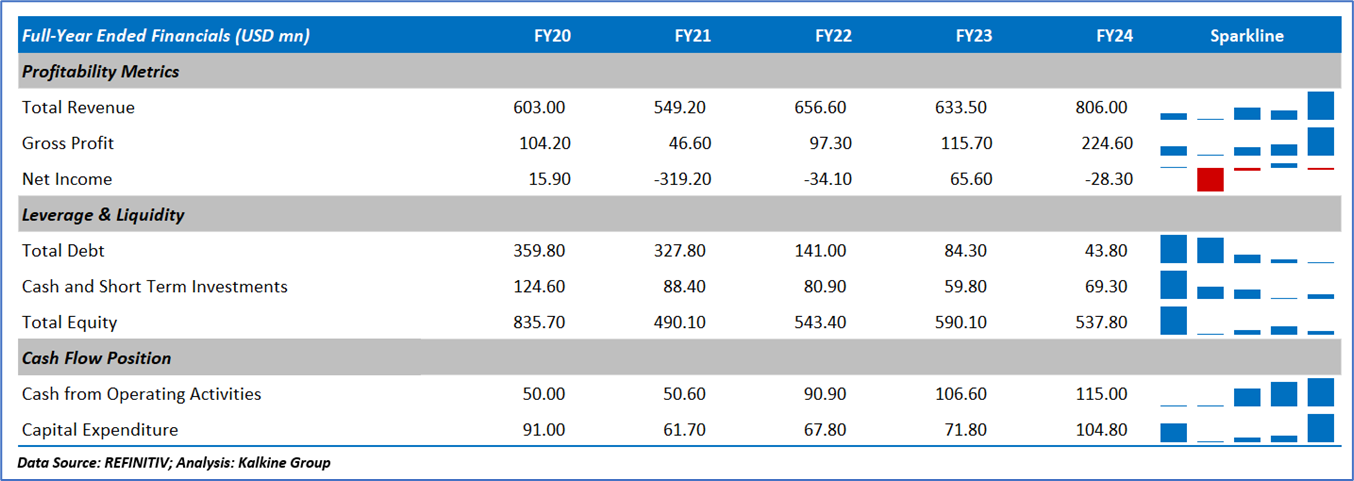Click the Gross Profit sparkline chart

1247,143
